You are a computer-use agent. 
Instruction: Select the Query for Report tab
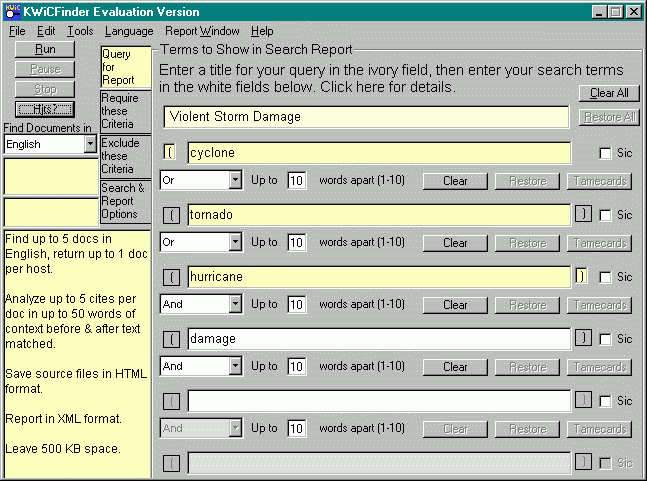[x=125, y=67]
